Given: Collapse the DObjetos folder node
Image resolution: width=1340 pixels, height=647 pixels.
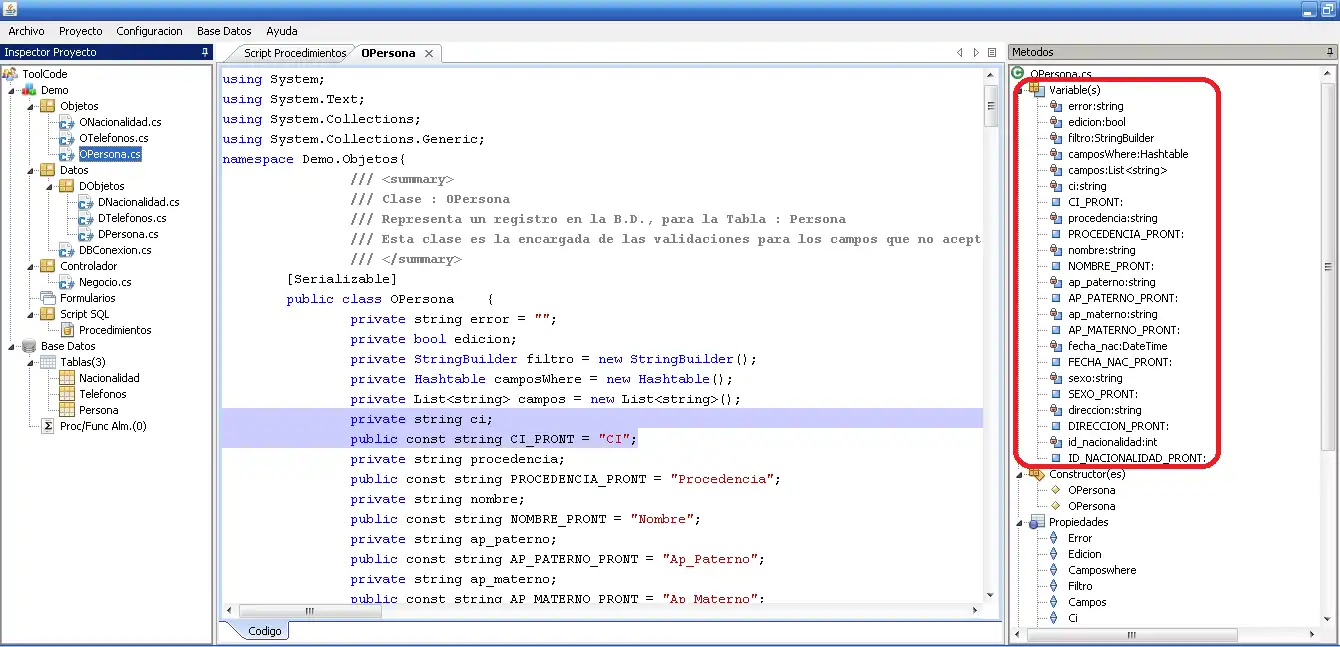Looking at the screenshot, I should [x=51, y=186].
